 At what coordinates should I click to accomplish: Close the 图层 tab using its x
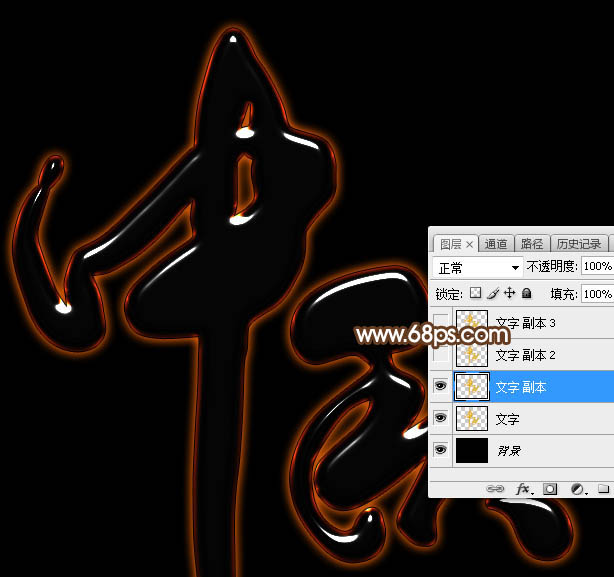point(470,245)
